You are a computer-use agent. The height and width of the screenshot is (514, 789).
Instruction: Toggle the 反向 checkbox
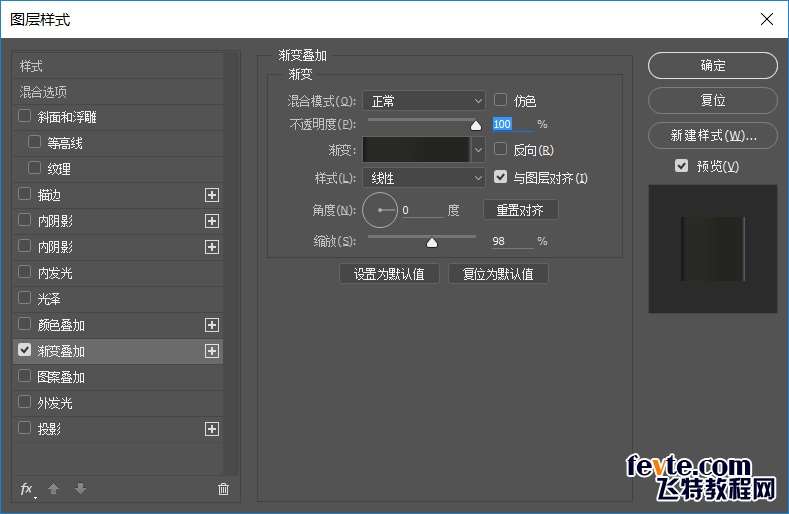pos(500,149)
